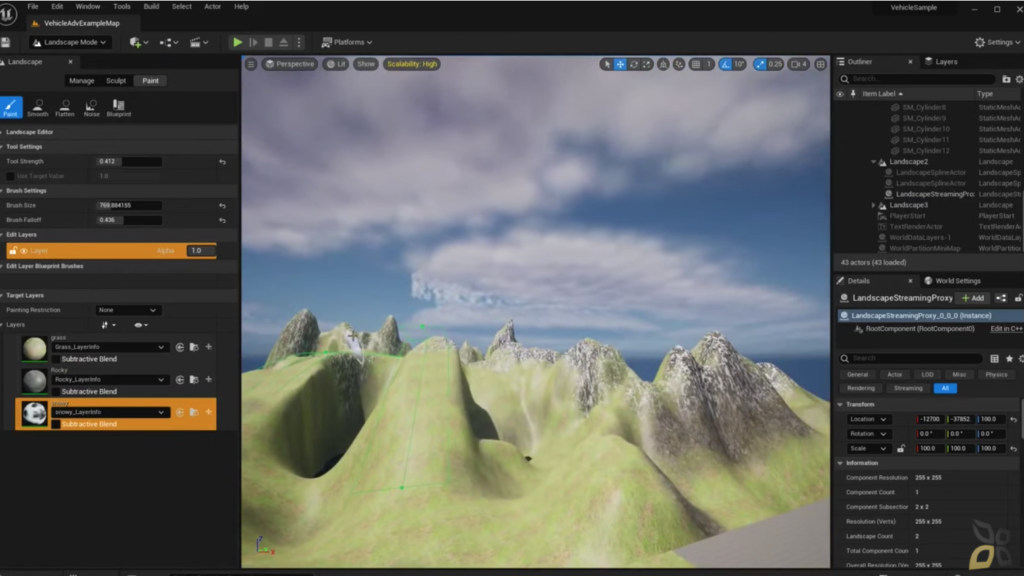
Task: Open the snowy_LayerInfo asset dropdown
Action: tap(109, 412)
